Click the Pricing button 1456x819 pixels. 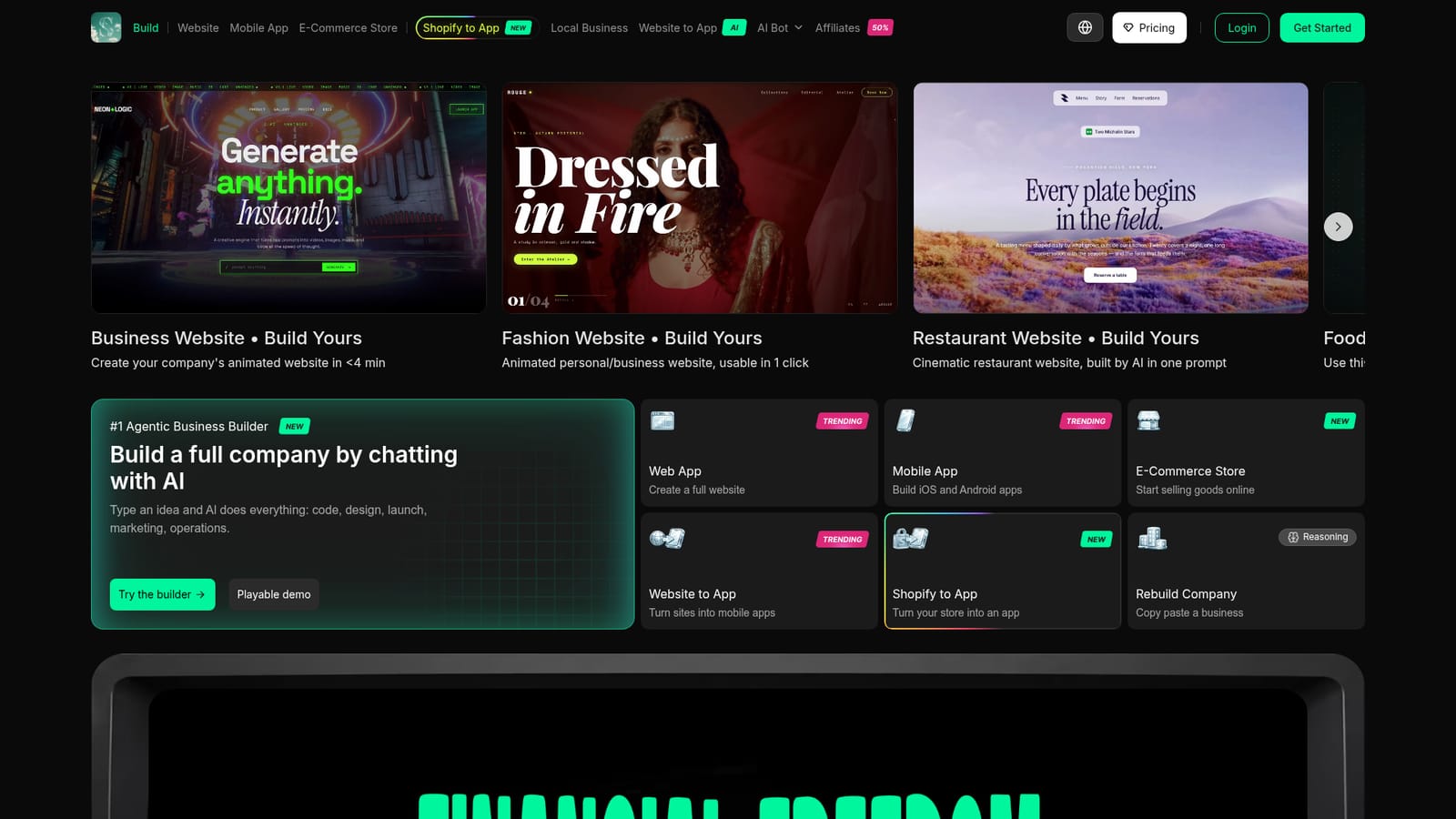coord(1149,27)
